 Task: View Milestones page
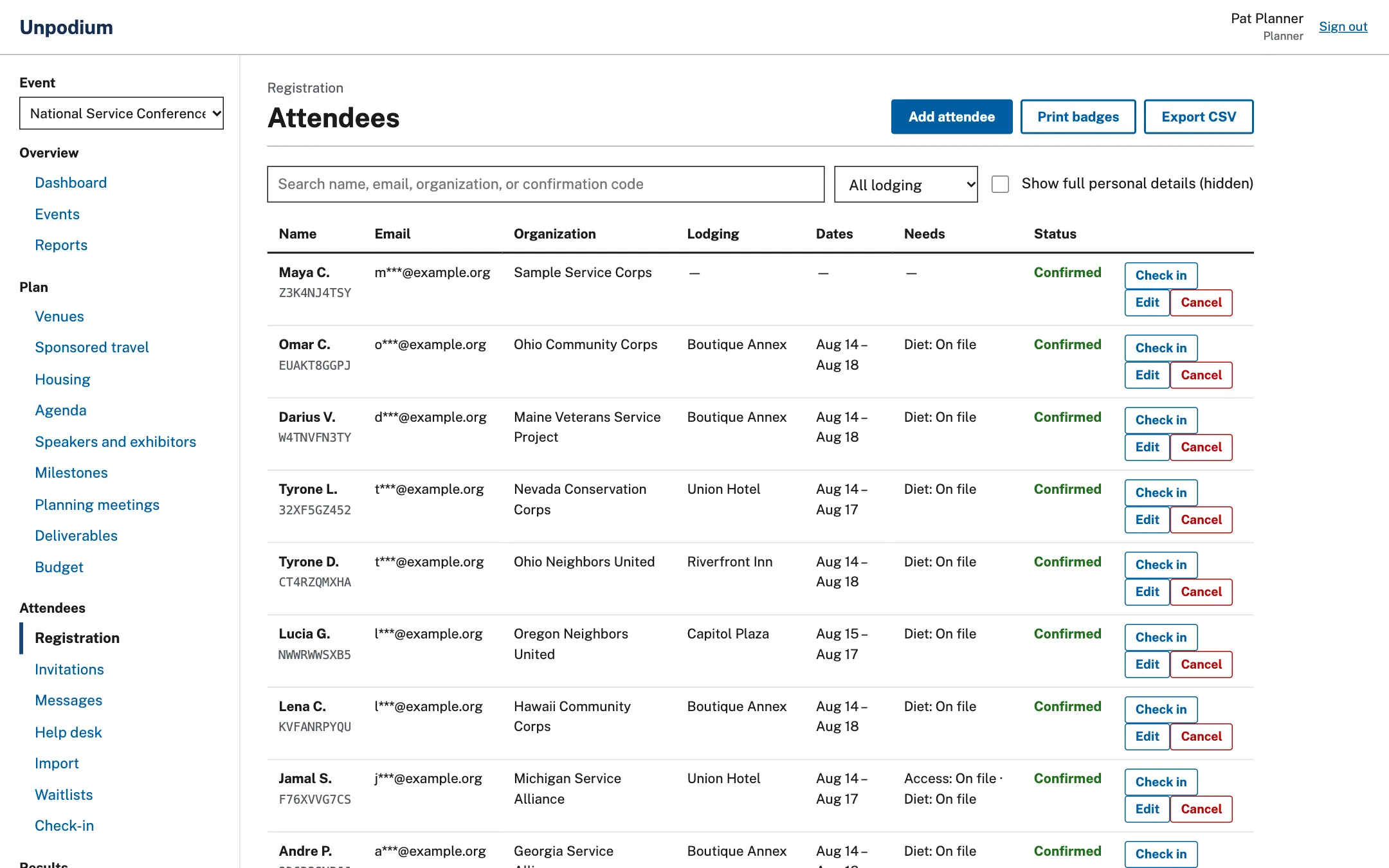click(x=71, y=473)
